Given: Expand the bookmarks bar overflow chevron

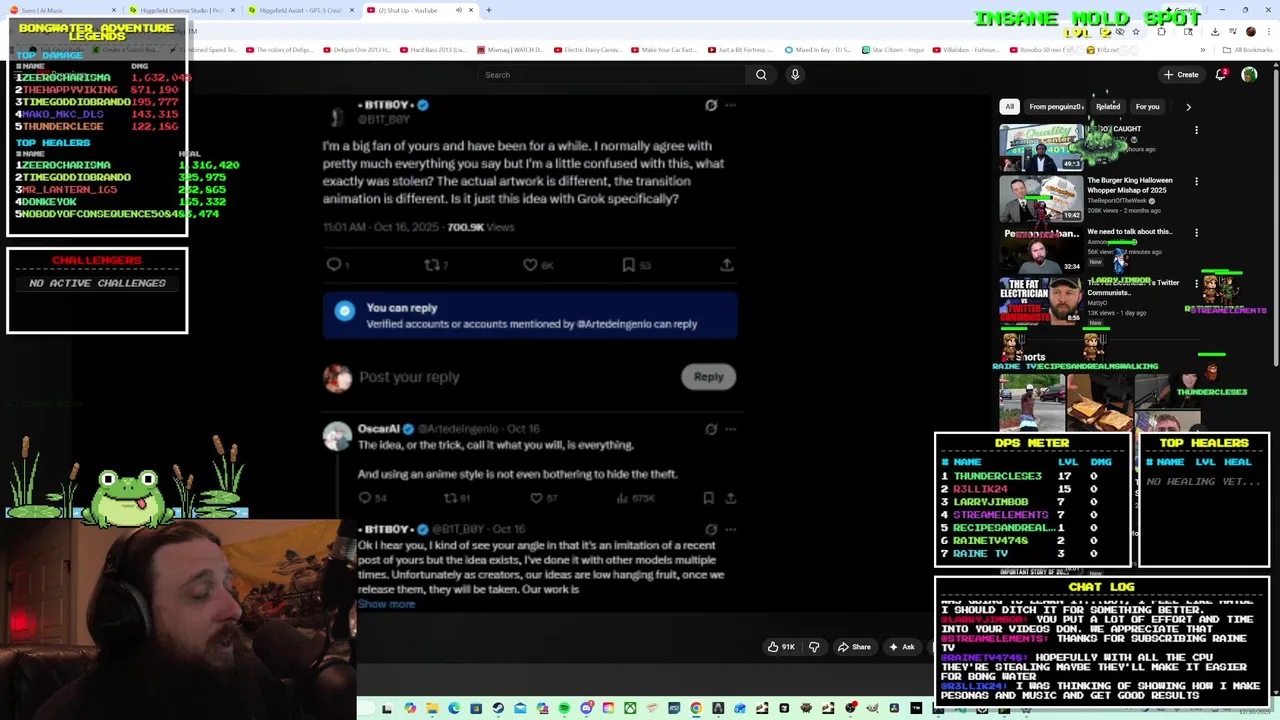Looking at the screenshot, I should (x=1202, y=50).
